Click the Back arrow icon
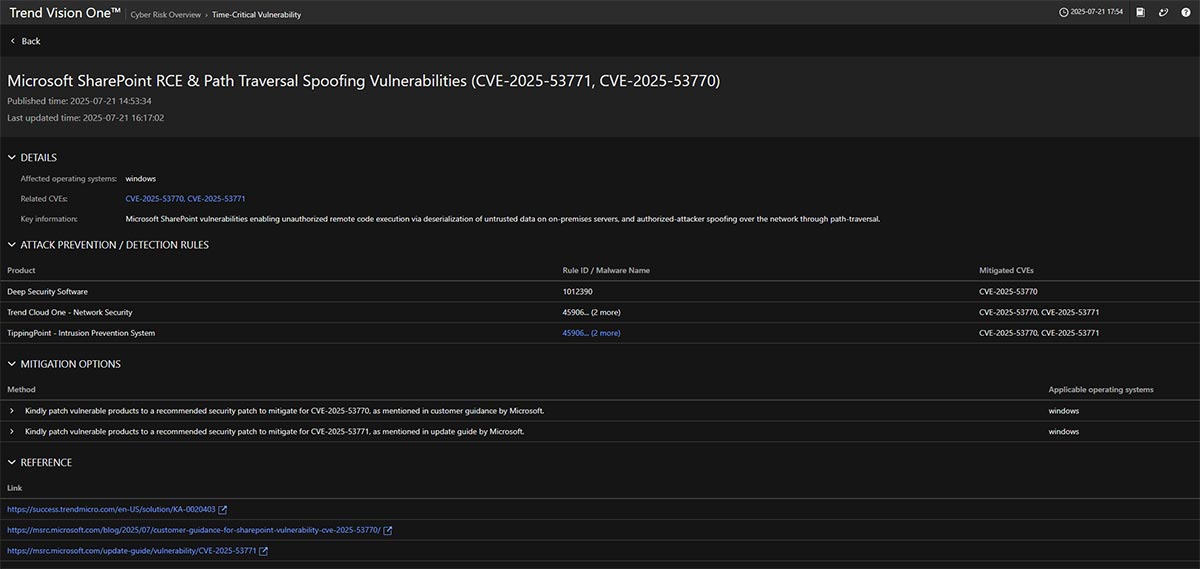This screenshot has width=1200, height=569. (x=13, y=41)
